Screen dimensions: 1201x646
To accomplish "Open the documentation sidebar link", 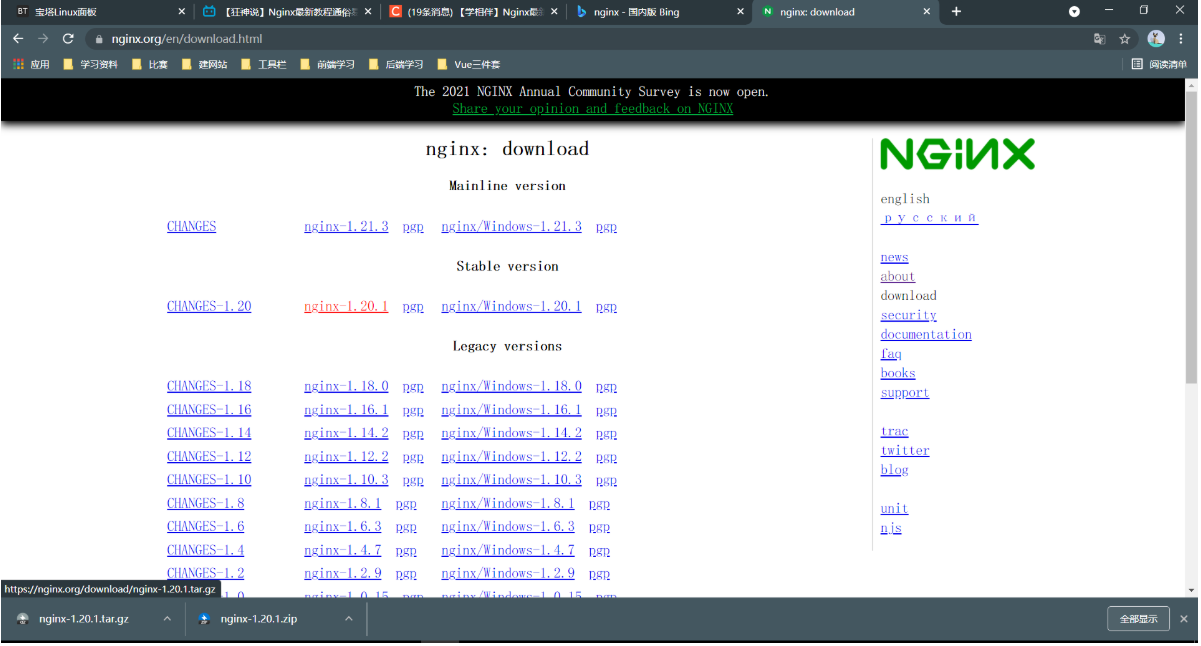I will [x=926, y=334].
